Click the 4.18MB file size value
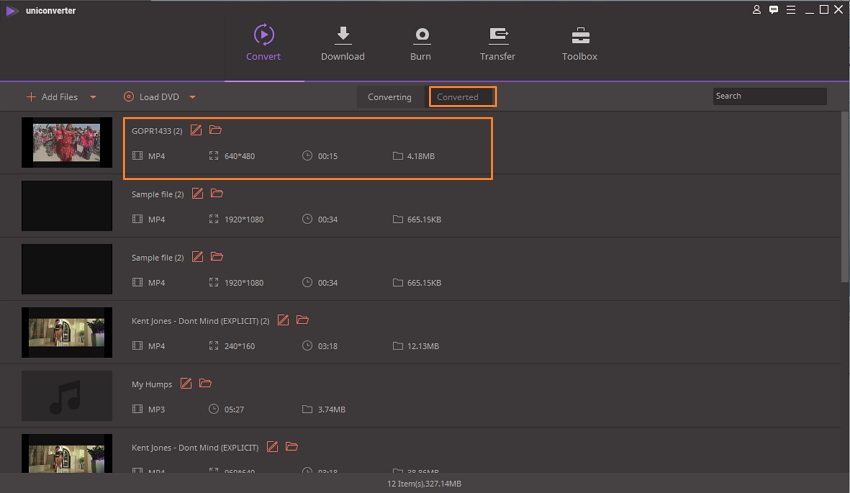Screen dimensions: 850x493 click(421, 156)
